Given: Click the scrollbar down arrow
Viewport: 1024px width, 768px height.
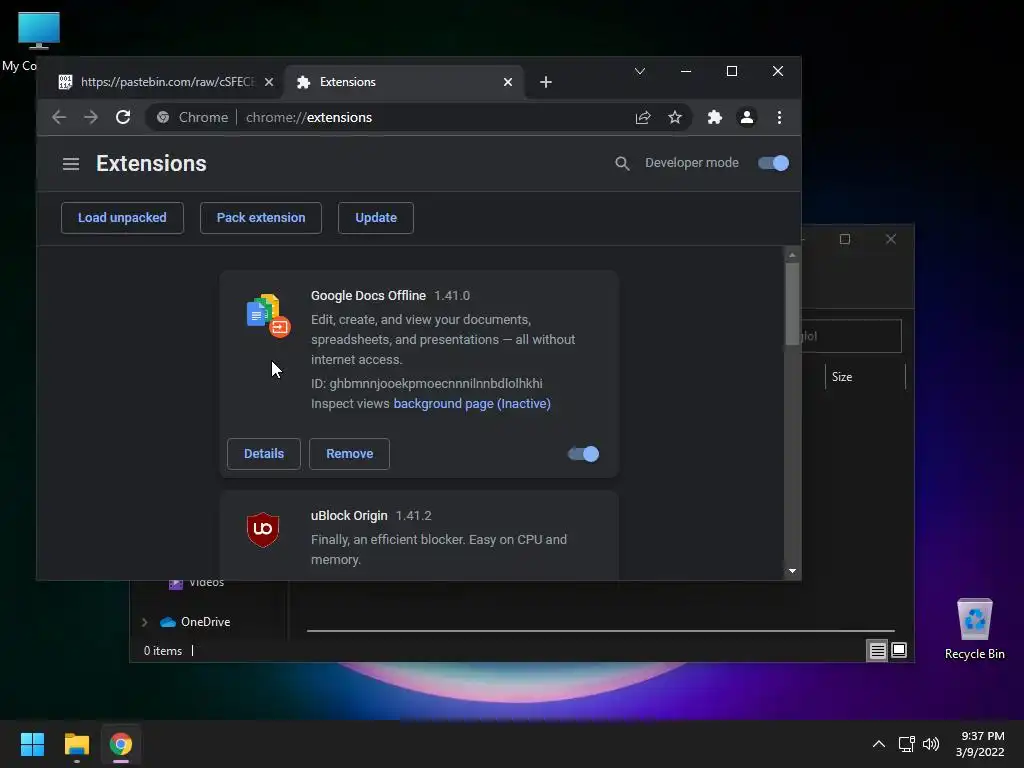Looking at the screenshot, I should point(792,571).
